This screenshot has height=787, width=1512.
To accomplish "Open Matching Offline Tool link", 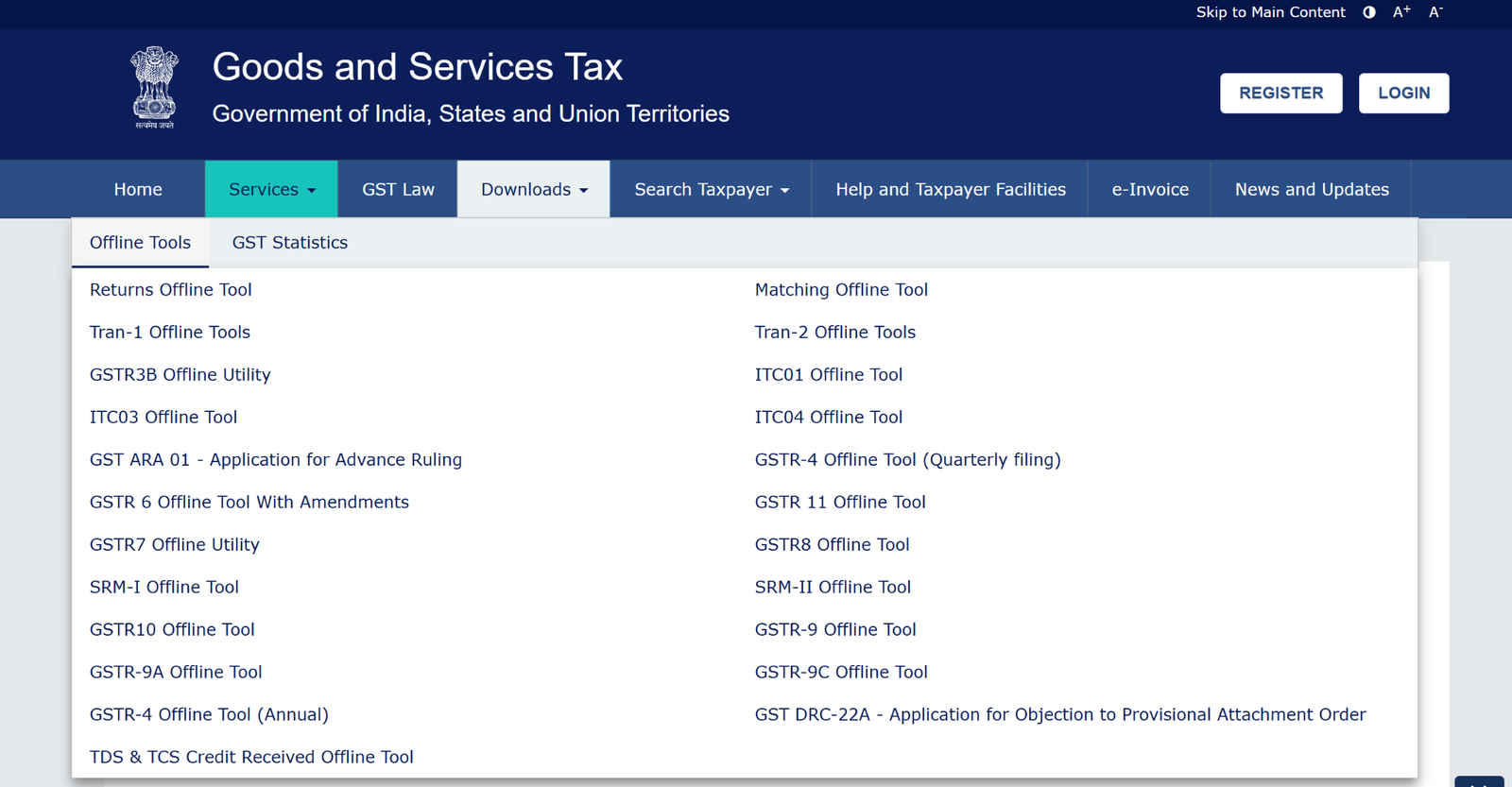I will [x=841, y=290].
